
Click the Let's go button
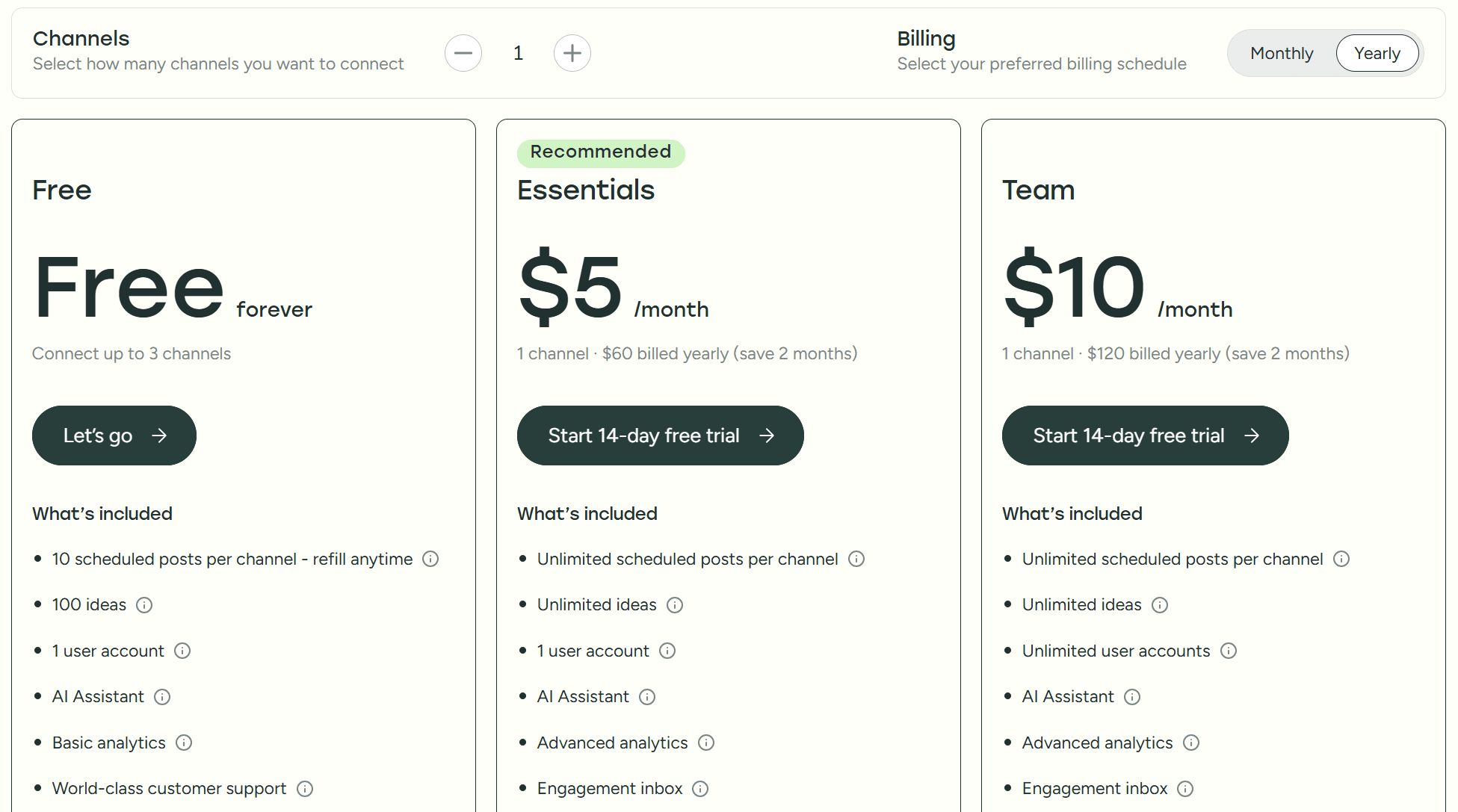(114, 436)
